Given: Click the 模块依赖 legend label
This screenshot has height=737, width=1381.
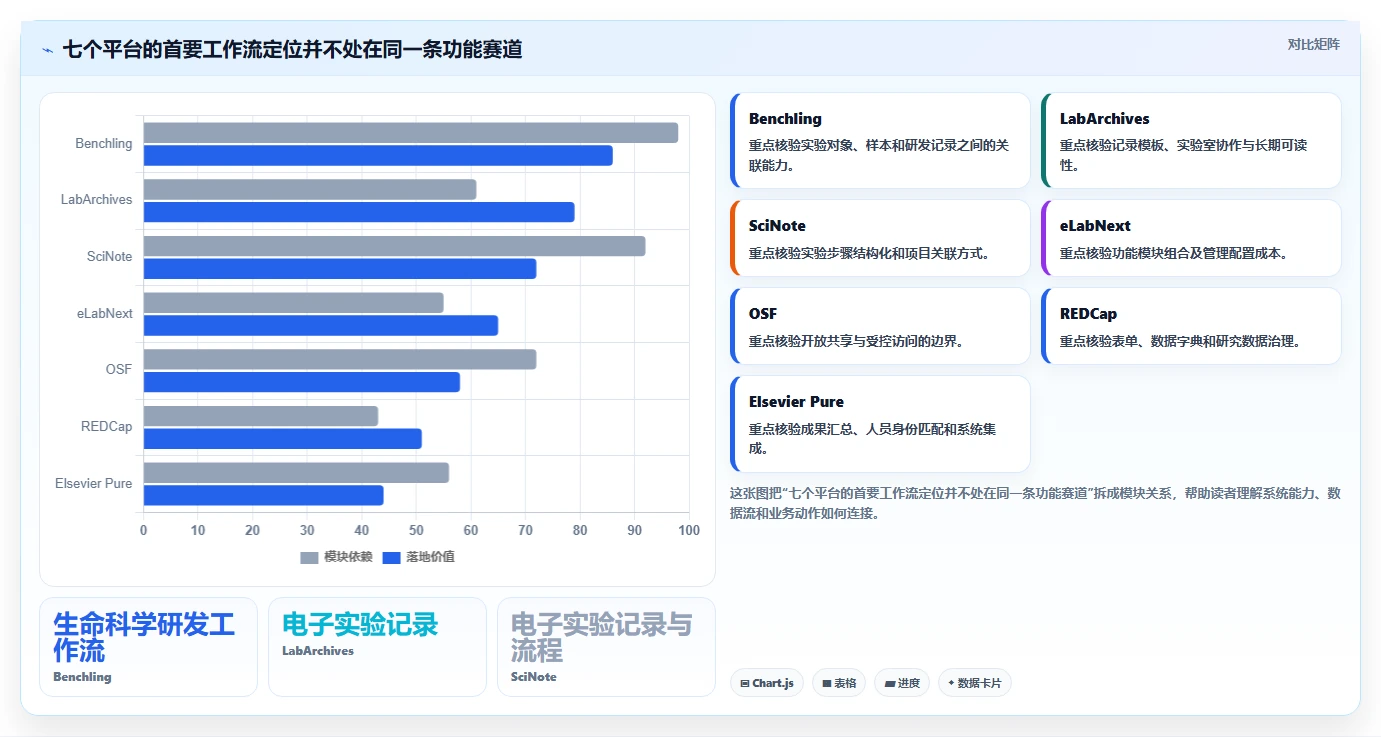Looking at the screenshot, I should click(x=347, y=557).
